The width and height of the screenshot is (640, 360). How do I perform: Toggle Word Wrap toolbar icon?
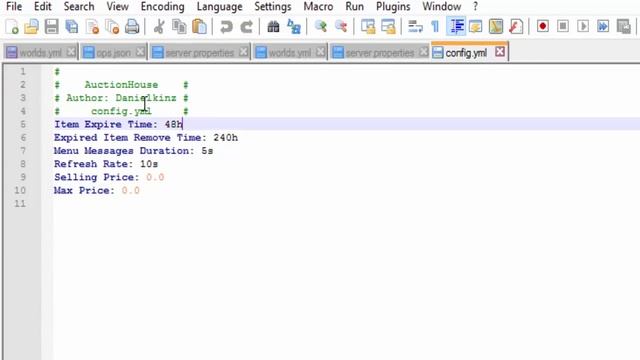415,27
